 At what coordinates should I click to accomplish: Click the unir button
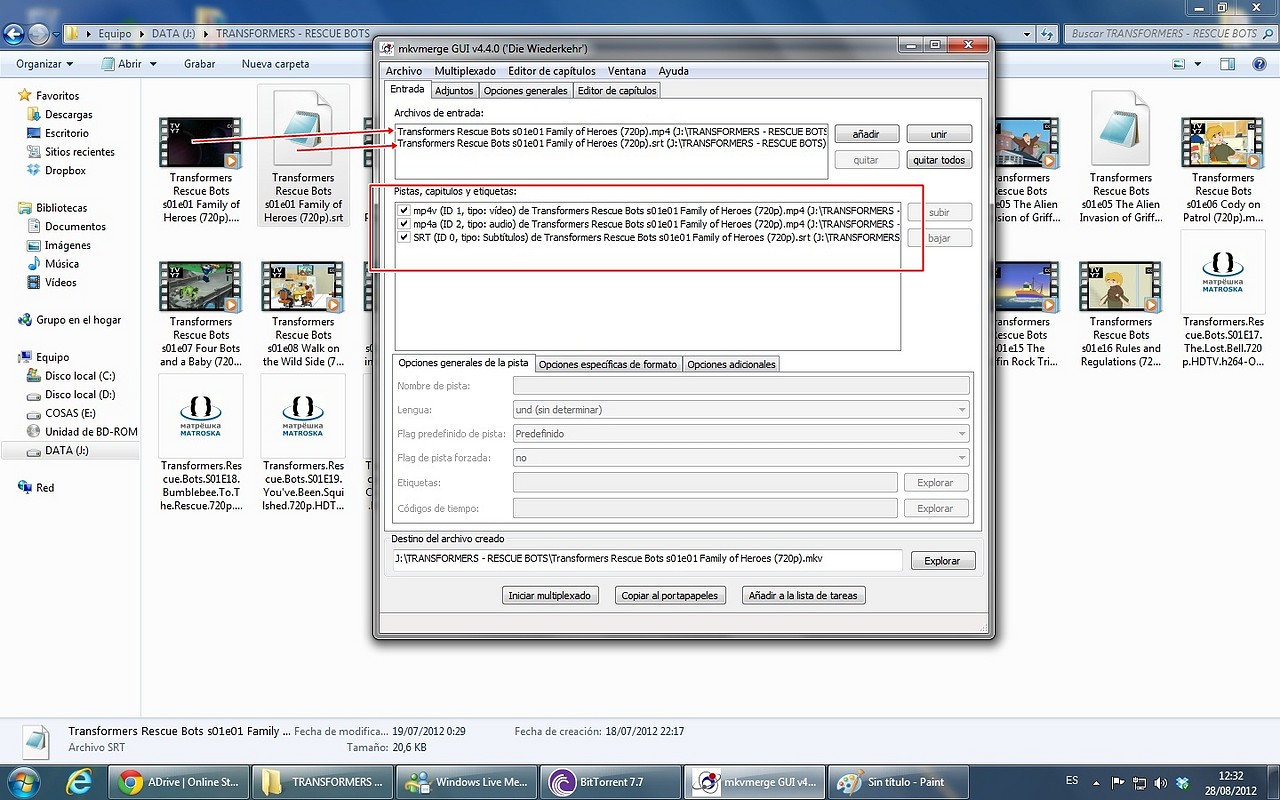pos(939,134)
